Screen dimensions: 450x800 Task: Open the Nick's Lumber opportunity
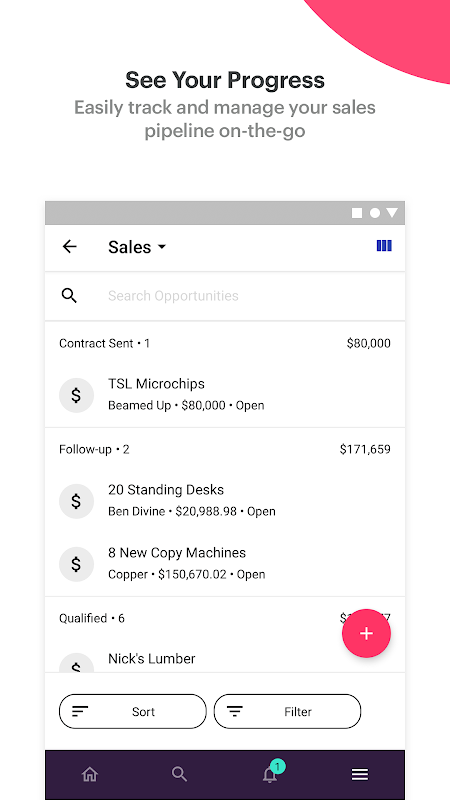pos(225,660)
